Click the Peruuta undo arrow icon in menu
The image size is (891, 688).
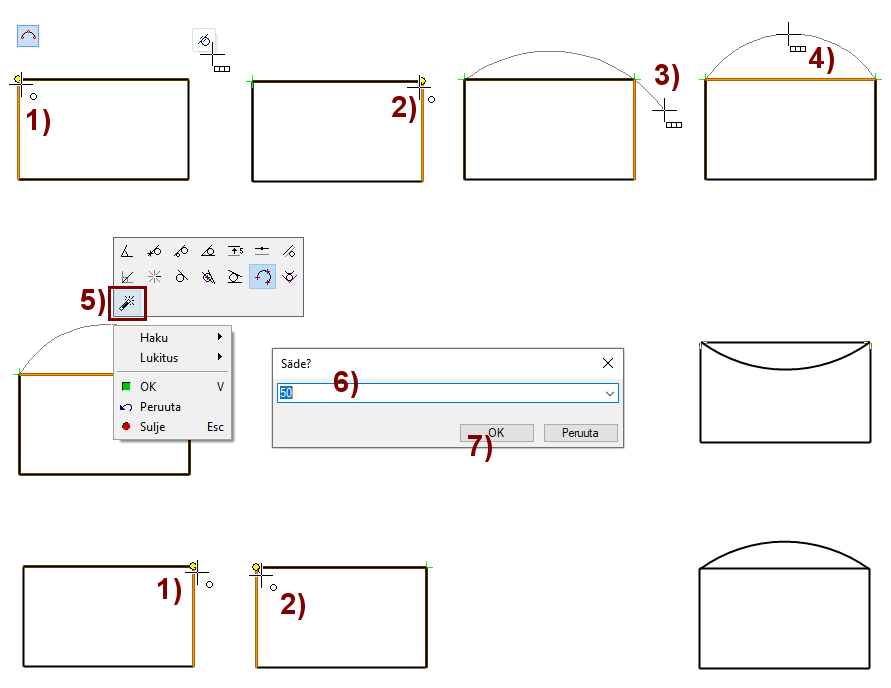point(126,407)
